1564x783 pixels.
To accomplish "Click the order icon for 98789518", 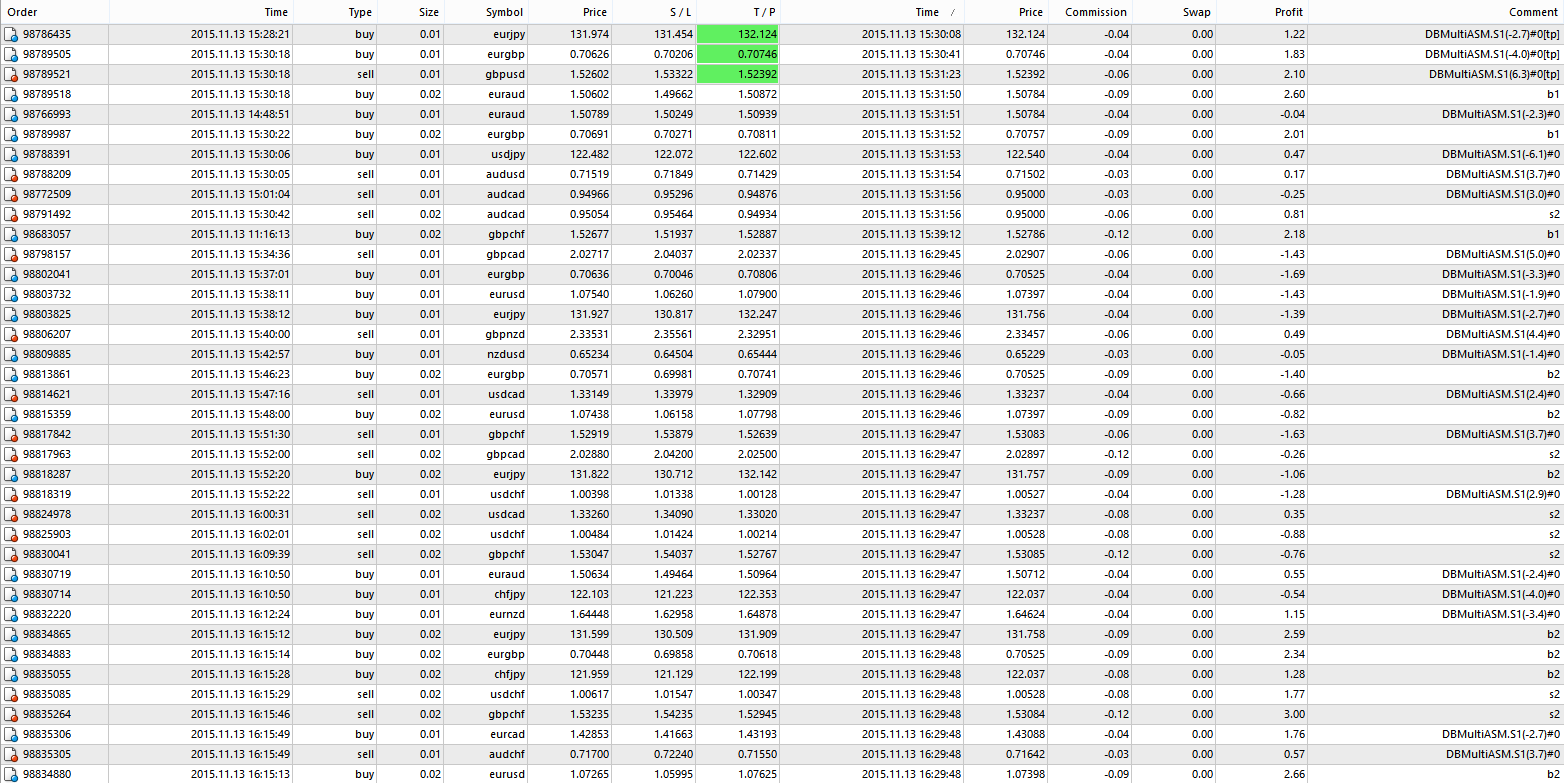I will point(11,94).
